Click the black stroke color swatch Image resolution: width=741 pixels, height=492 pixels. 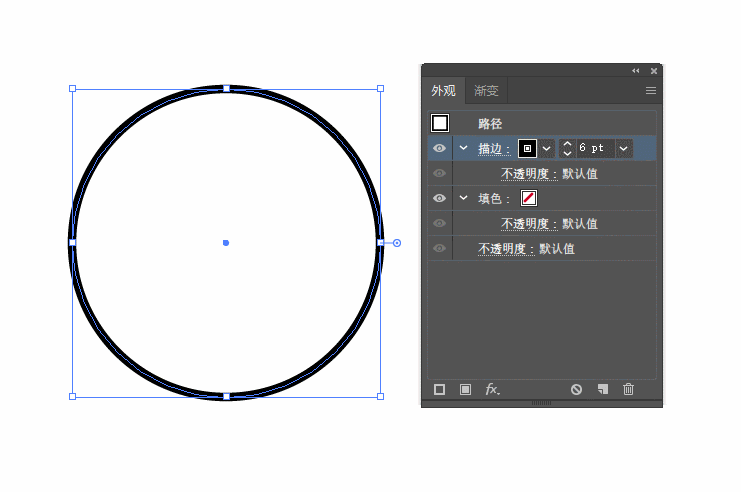click(x=527, y=148)
